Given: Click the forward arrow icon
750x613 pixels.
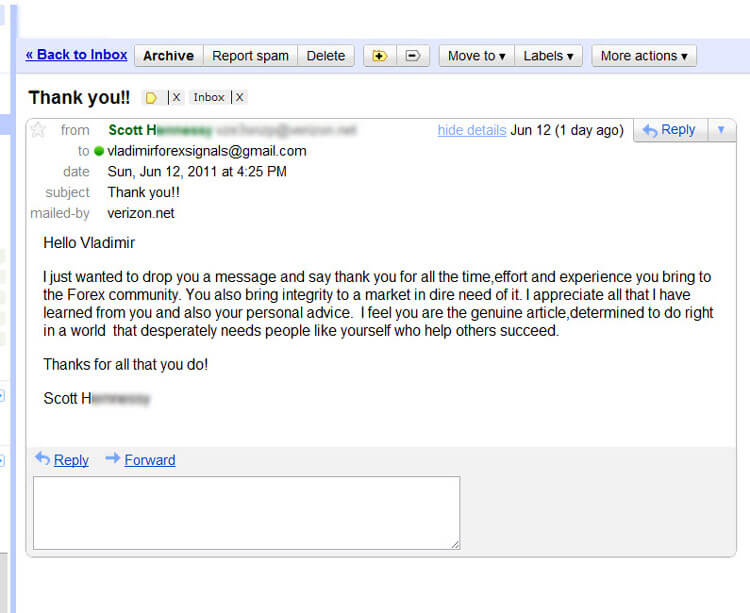Looking at the screenshot, I should pyautogui.click(x=112, y=459).
